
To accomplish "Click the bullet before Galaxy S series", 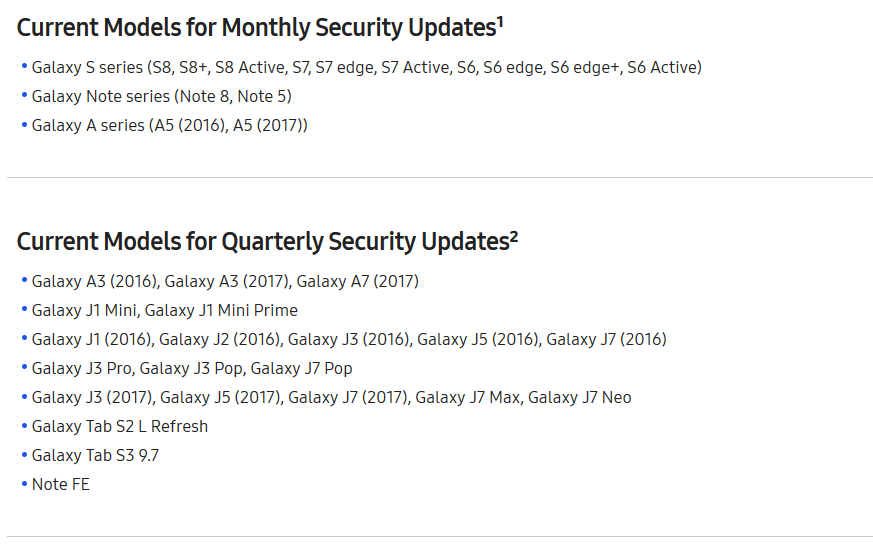I will 24,66.
